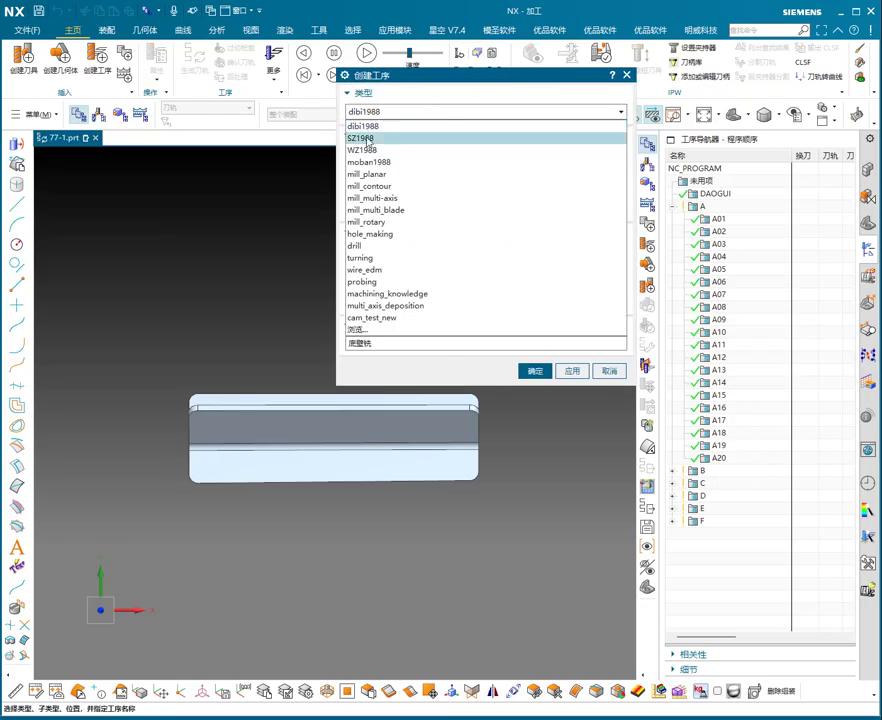Click the large text 'A' tool in the left toolbar
This screenshot has height=720, width=882.
(x=16, y=547)
